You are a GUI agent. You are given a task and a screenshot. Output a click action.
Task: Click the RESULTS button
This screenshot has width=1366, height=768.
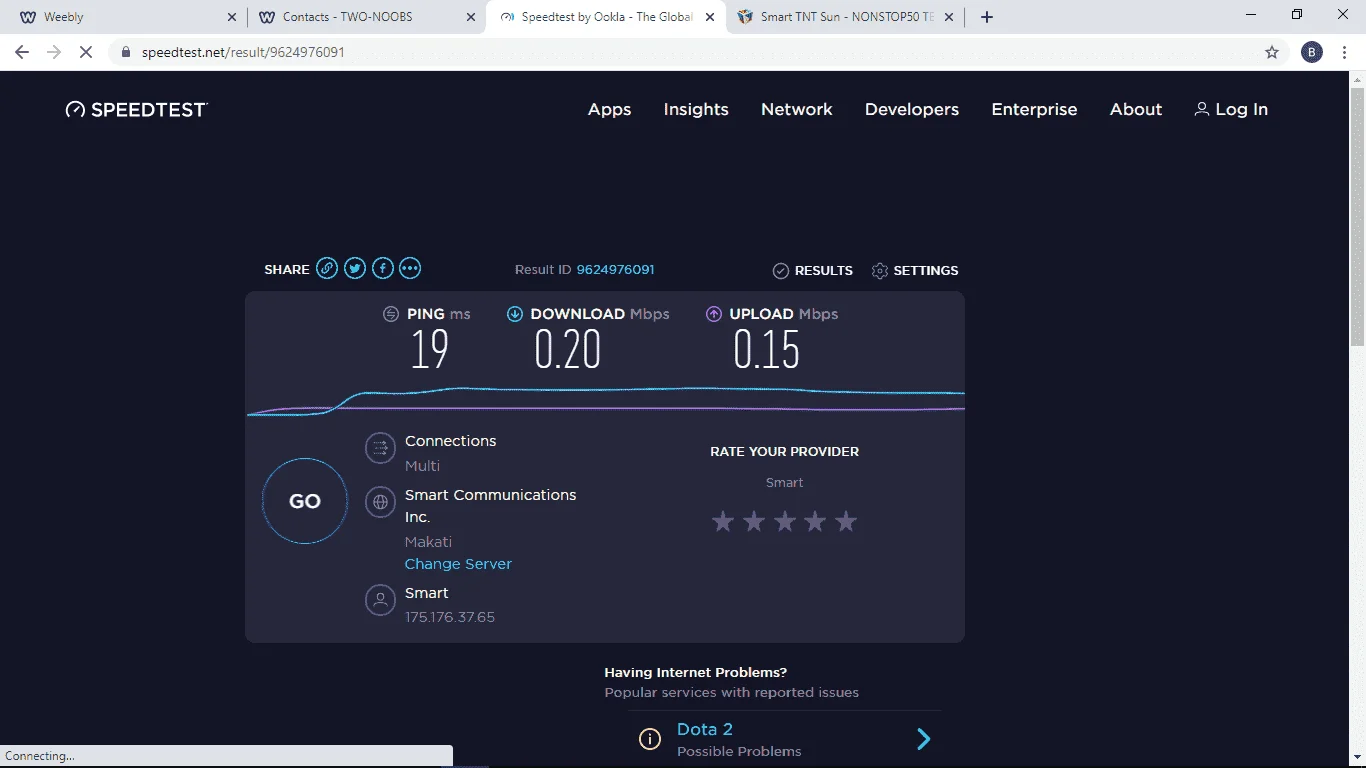[x=813, y=271]
